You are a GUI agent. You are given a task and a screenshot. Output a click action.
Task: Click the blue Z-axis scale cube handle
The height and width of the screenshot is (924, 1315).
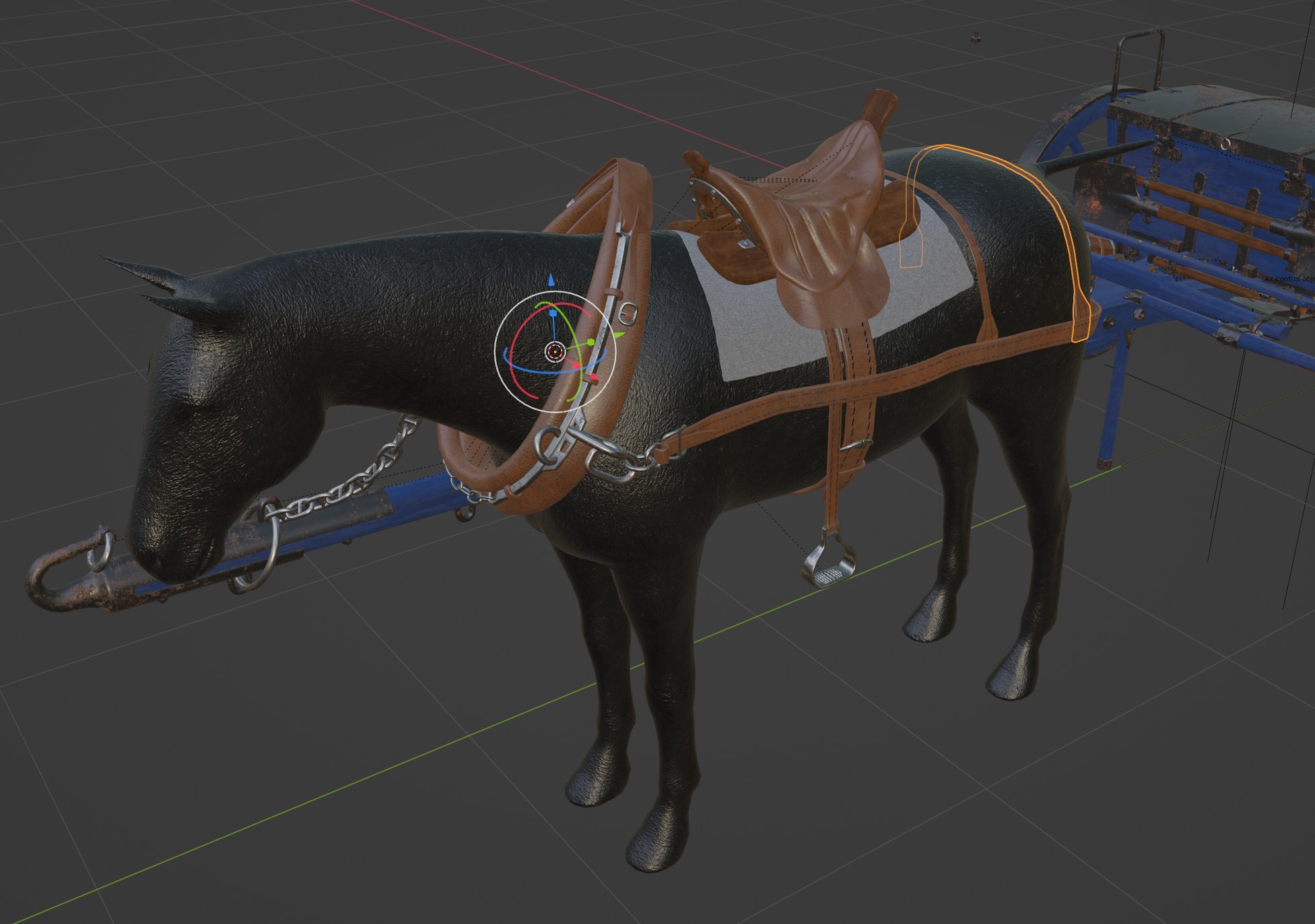tap(553, 313)
